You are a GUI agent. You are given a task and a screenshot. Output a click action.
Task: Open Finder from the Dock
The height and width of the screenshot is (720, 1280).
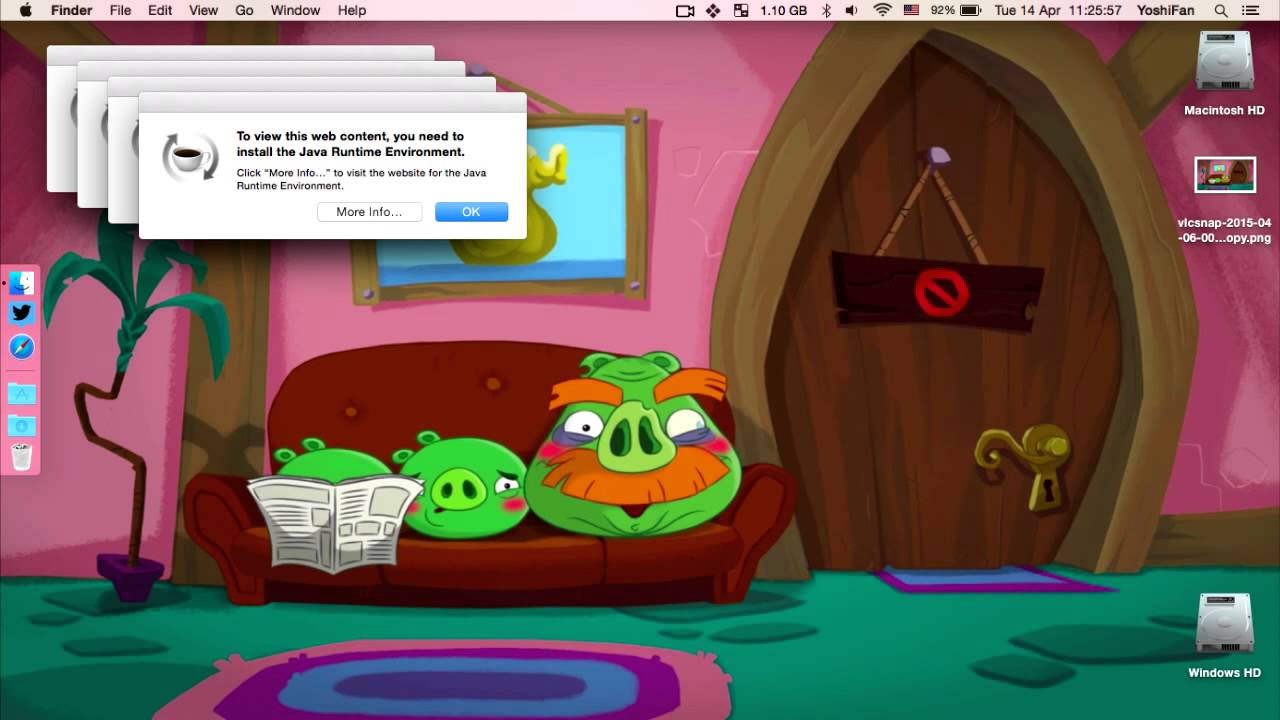21,282
